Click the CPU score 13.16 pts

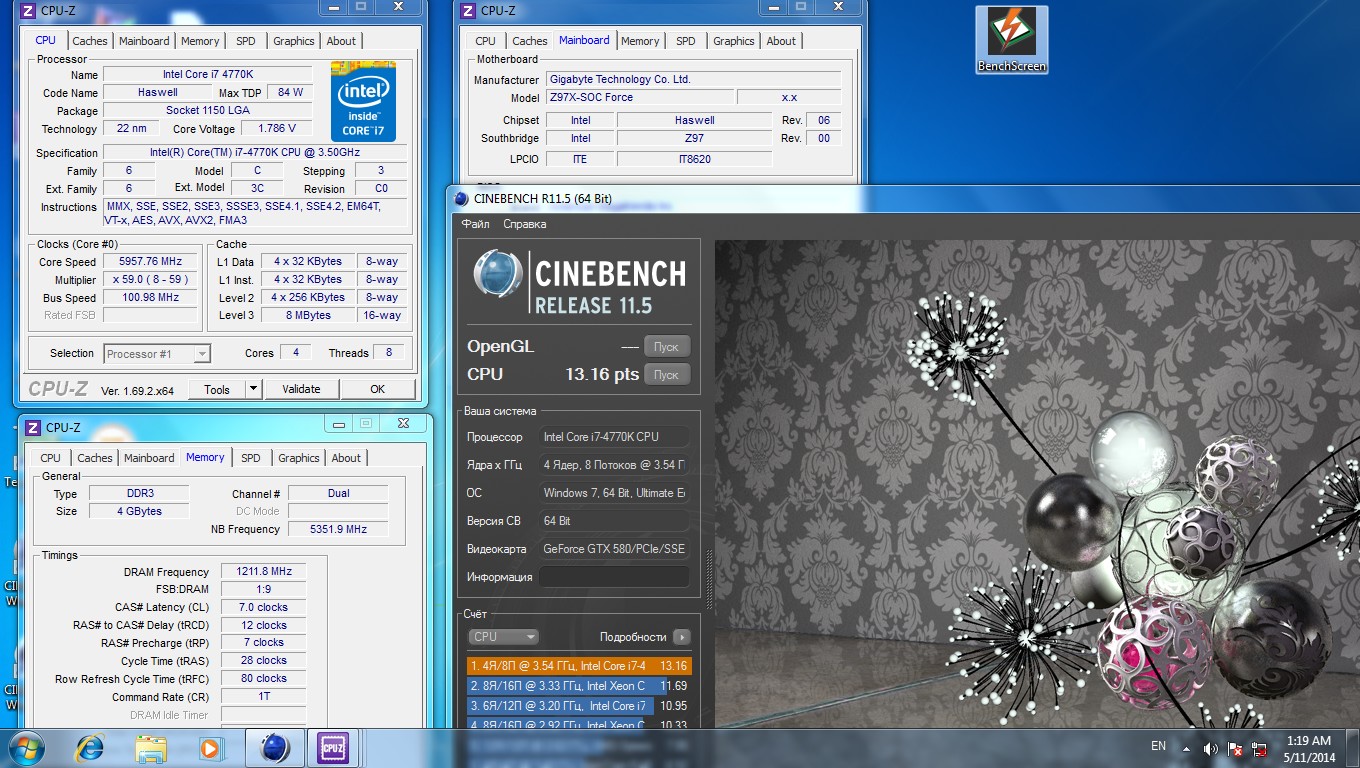click(x=602, y=374)
